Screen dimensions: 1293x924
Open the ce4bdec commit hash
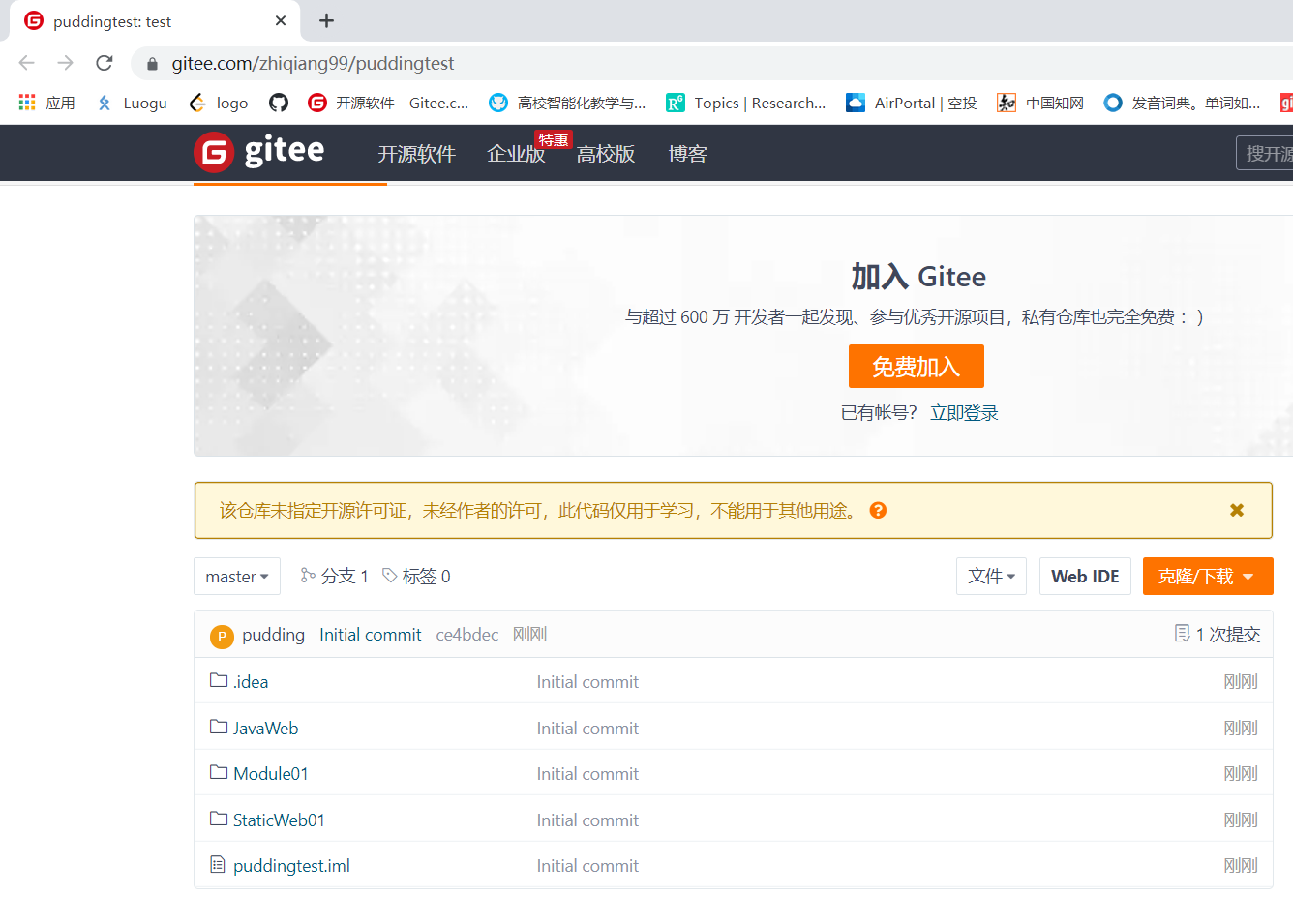[x=466, y=635]
